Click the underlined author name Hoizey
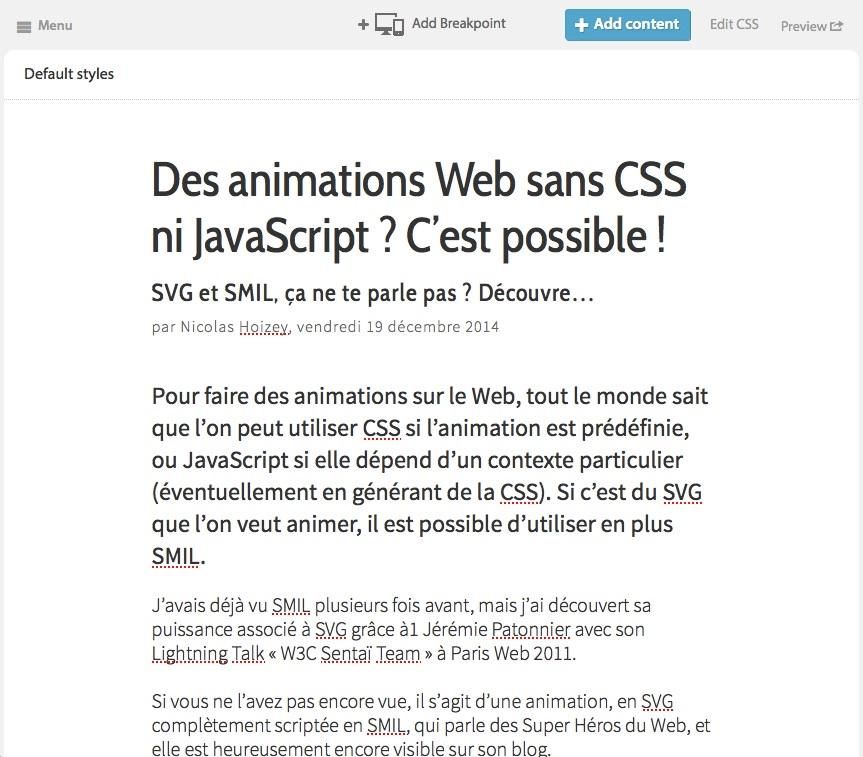863x757 pixels. (264, 327)
